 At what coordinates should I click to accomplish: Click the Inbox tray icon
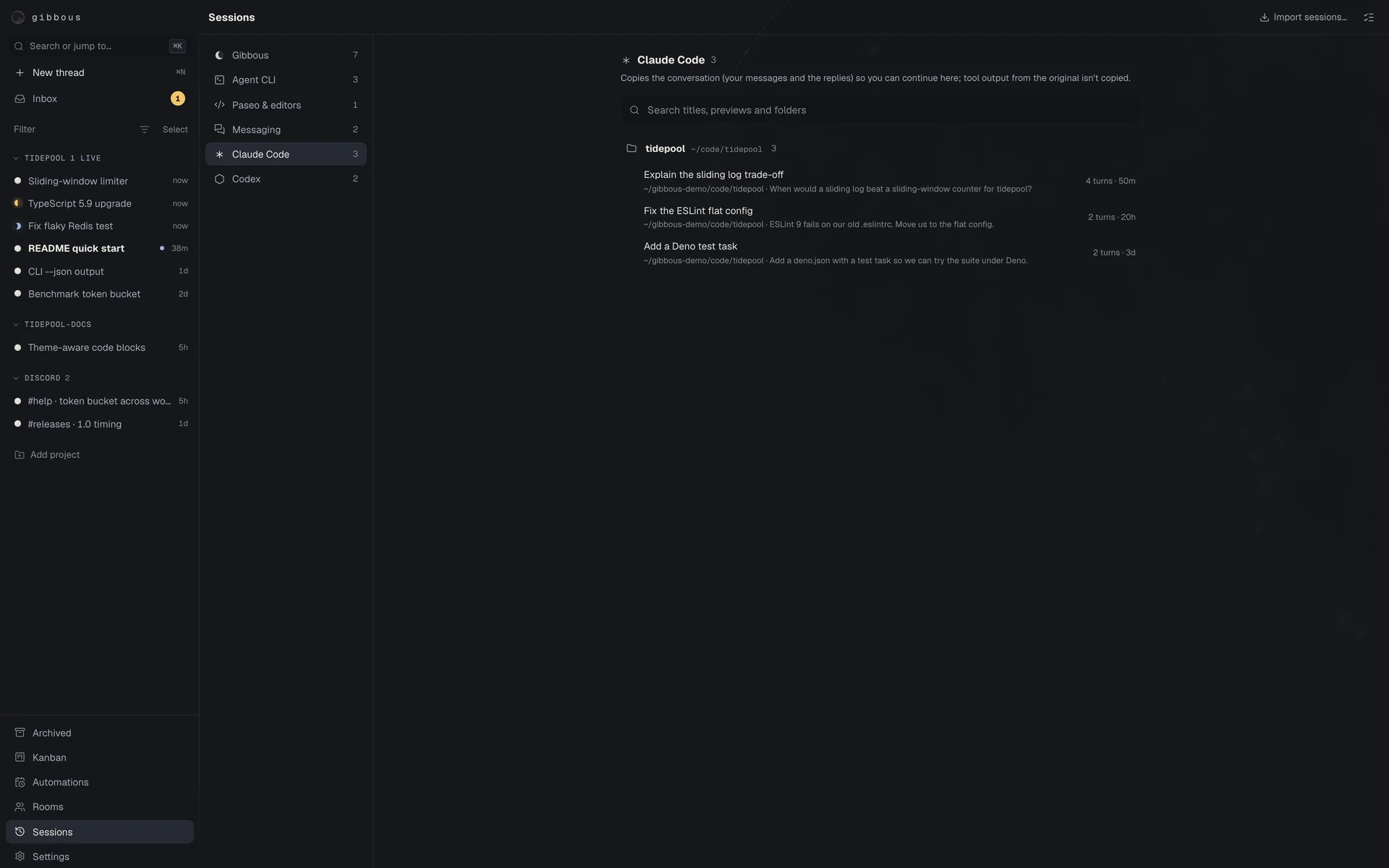[20, 98]
